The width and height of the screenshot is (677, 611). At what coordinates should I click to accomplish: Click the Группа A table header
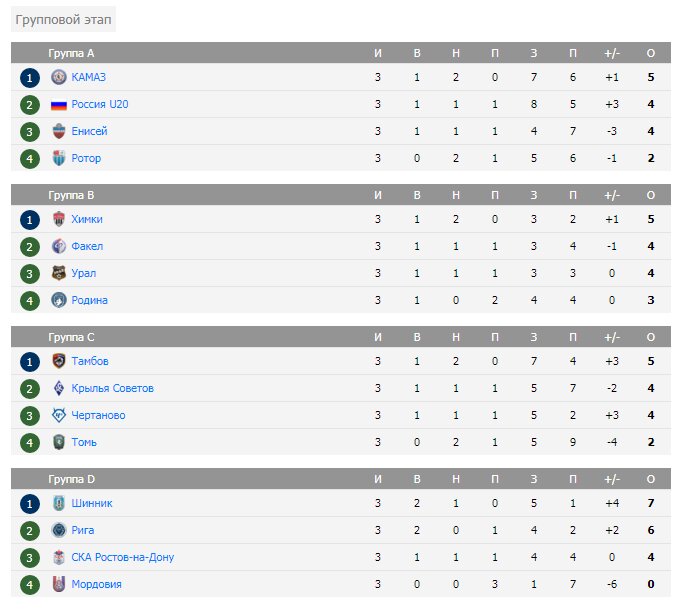[x=341, y=53]
